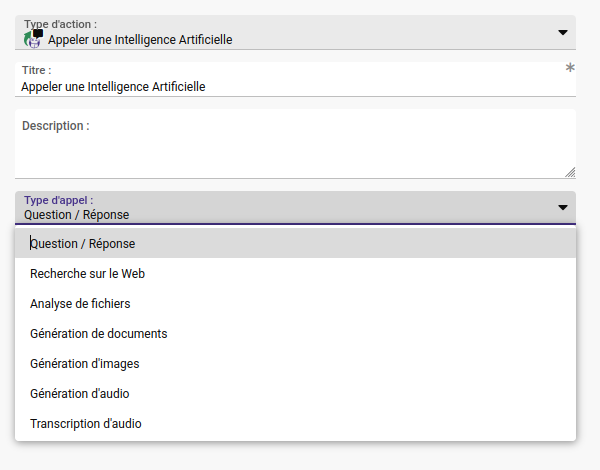Viewport: 600px width, 470px height.
Task: Click the AI action type icon
Action: pos(33,39)
